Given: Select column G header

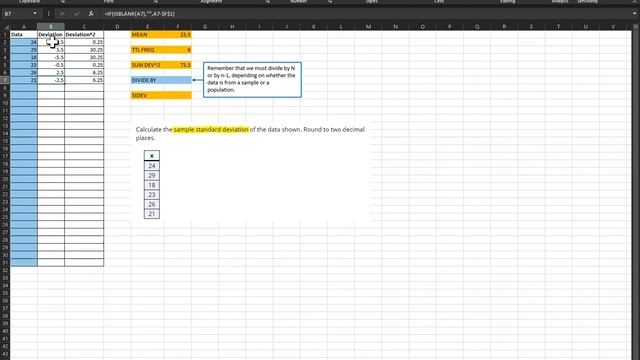Looking at the screenshot, I should click(205, 27).
